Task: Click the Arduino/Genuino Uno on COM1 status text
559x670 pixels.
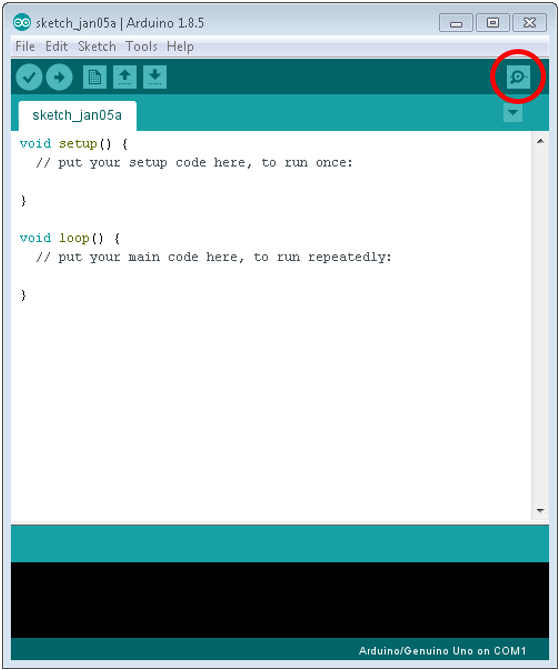Action: [442, 651]
